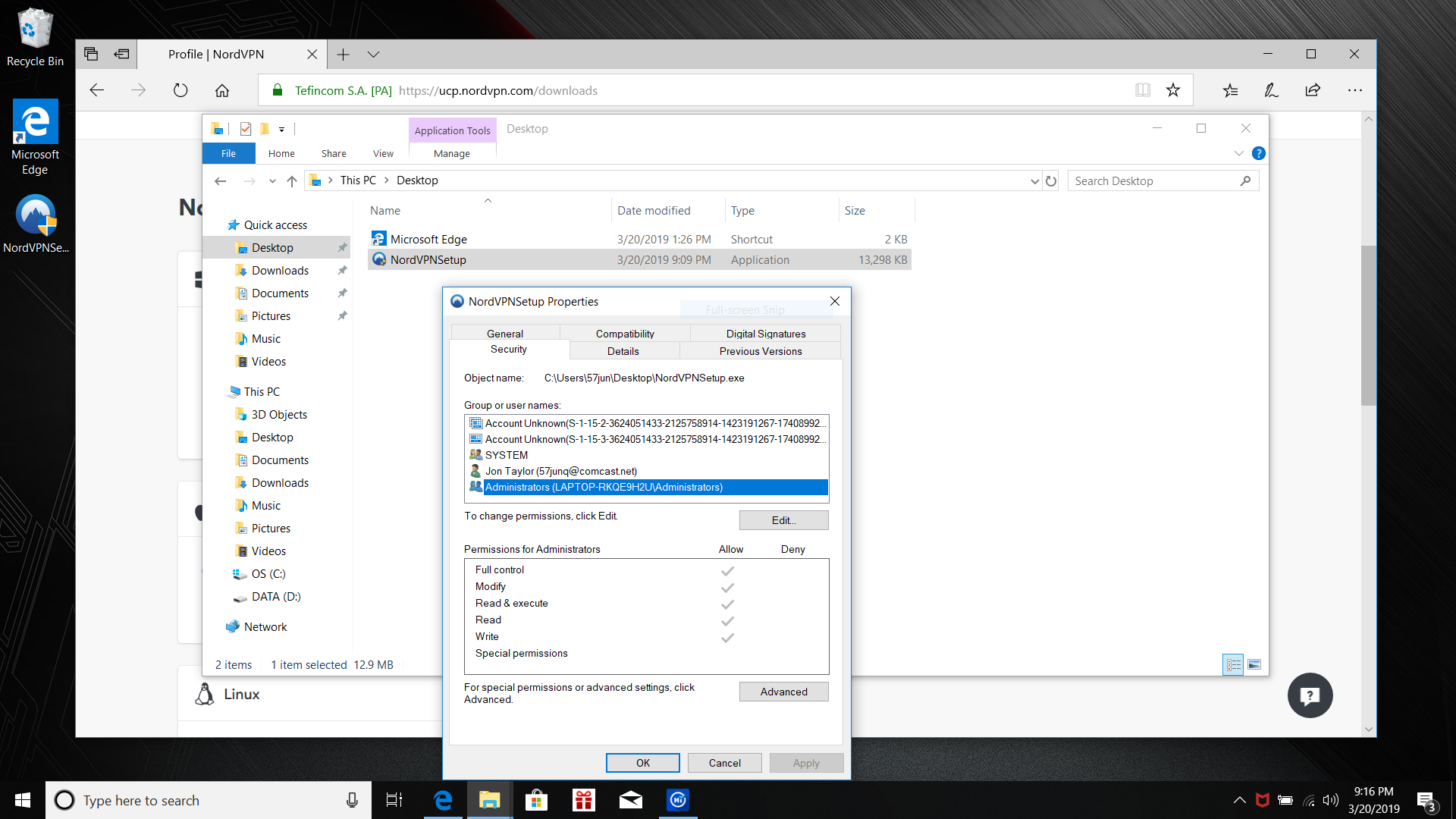This screenshot has width=1456, height=819.
Task: Switch to Digital Signatures tab
Action: (x=766, y=334)
